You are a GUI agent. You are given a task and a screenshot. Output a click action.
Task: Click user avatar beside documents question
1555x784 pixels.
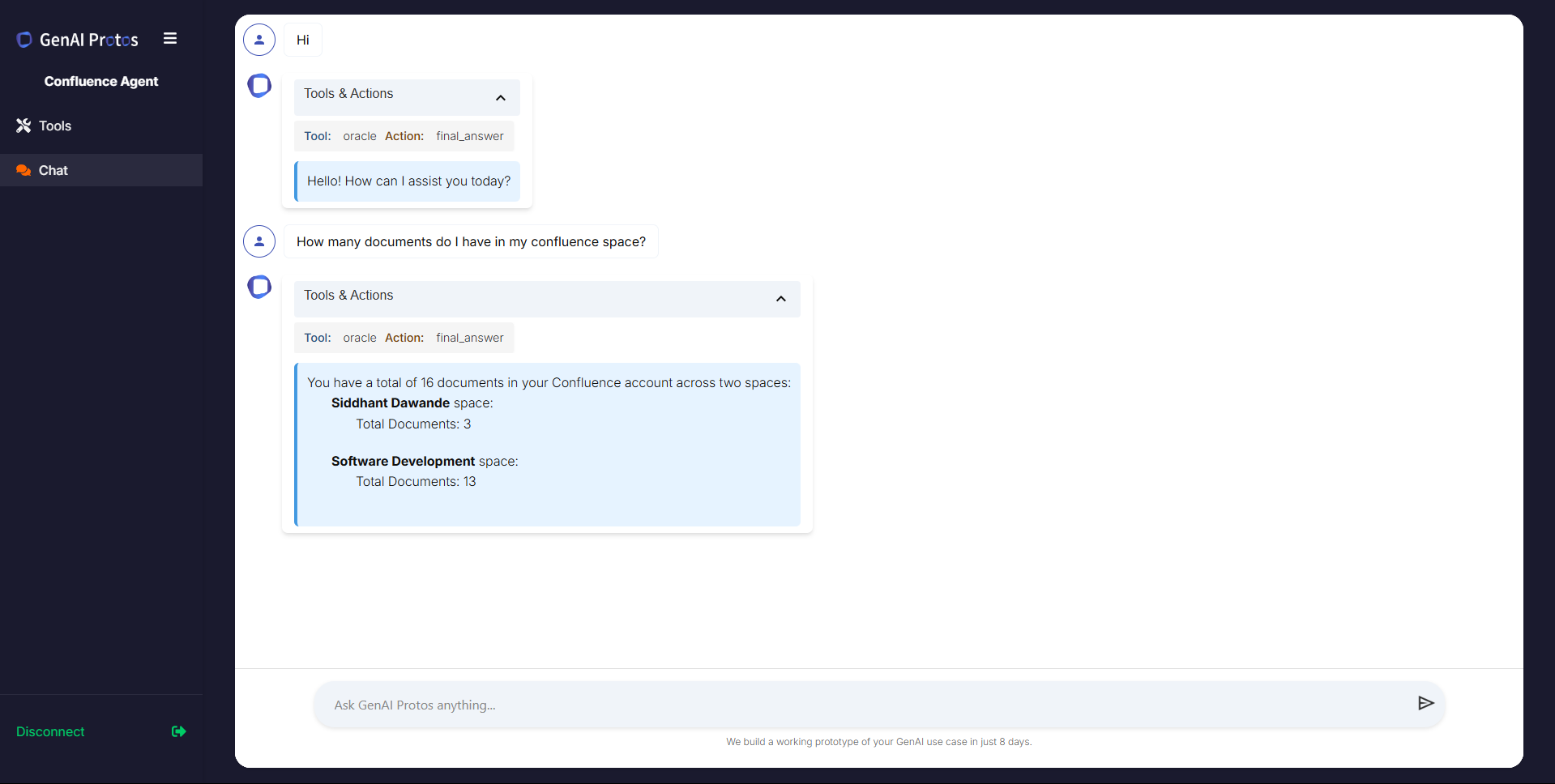pyautogui.click(x=259, y=241)
